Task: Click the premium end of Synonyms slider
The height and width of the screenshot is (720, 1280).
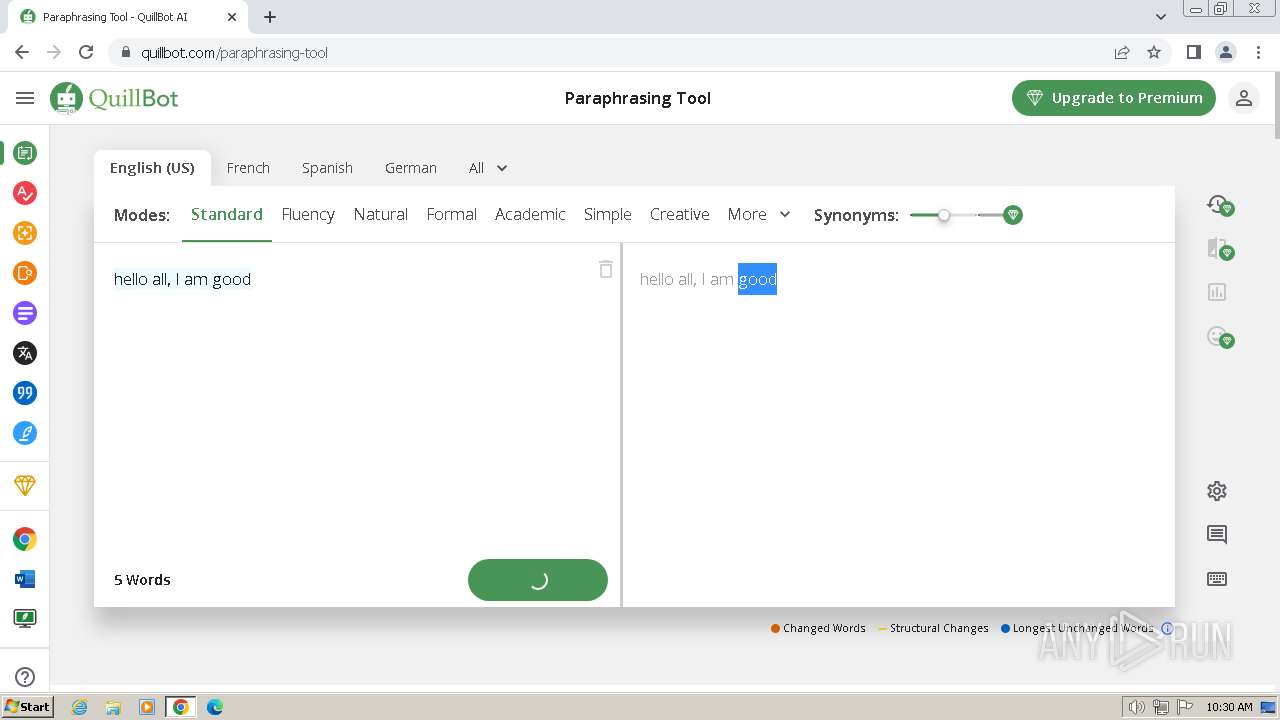Action: click(1013, 215)
